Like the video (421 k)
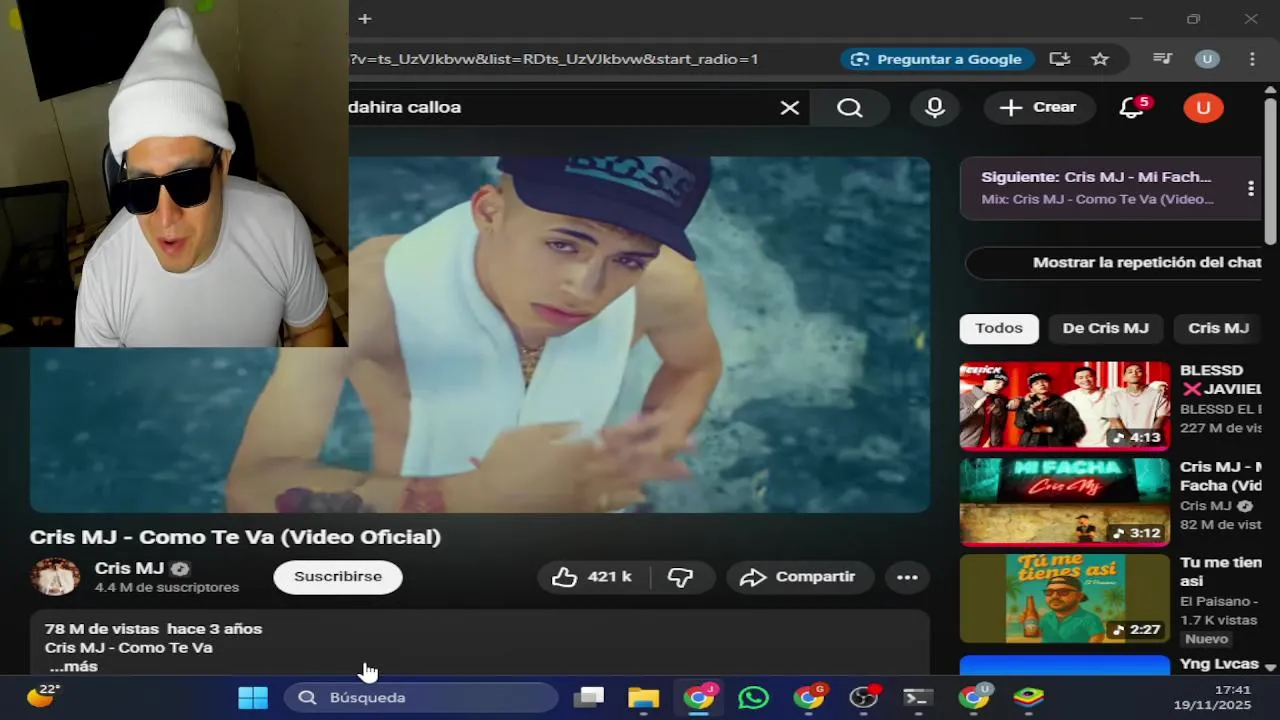Viewport: 1280px width, 720px height. (x=594, y=577)
